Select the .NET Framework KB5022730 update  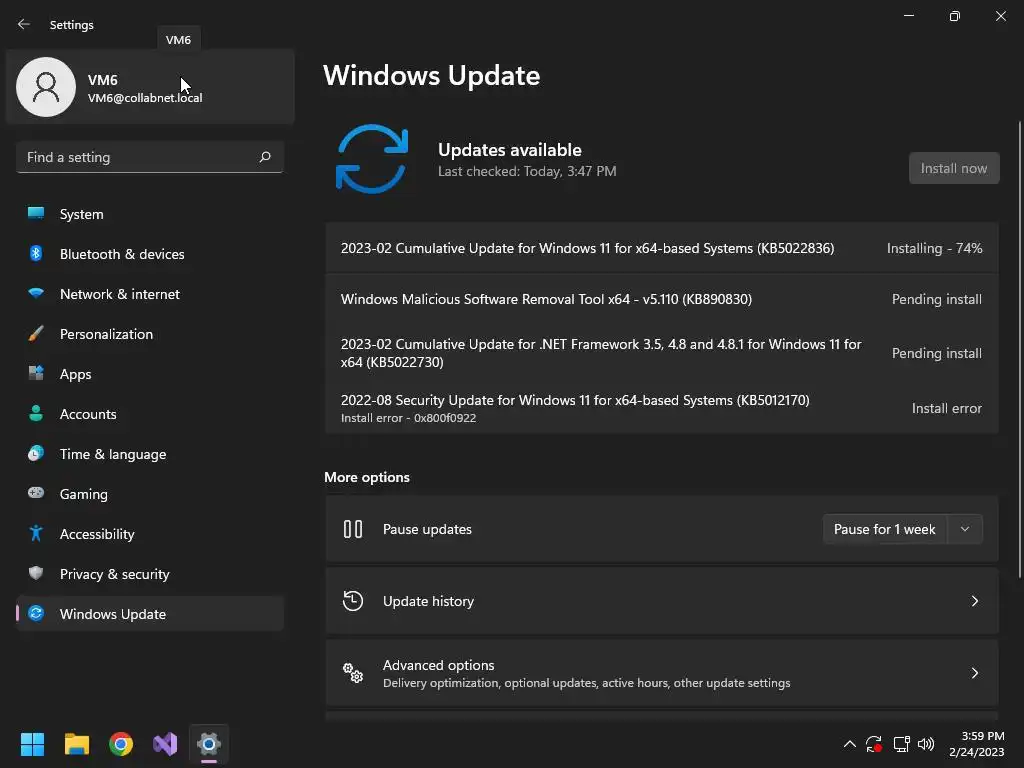pyautogui.click(x=662, y=353)
